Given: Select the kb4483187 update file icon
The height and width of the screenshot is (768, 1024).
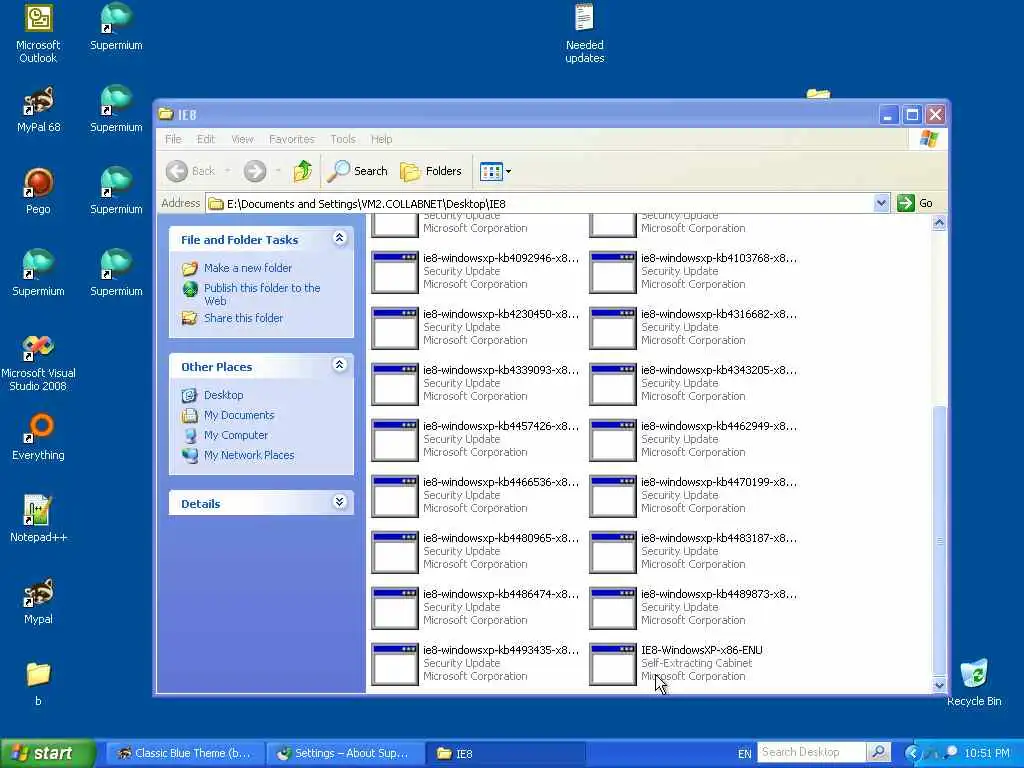Looking at the screenshot, I should coord(613,552).
